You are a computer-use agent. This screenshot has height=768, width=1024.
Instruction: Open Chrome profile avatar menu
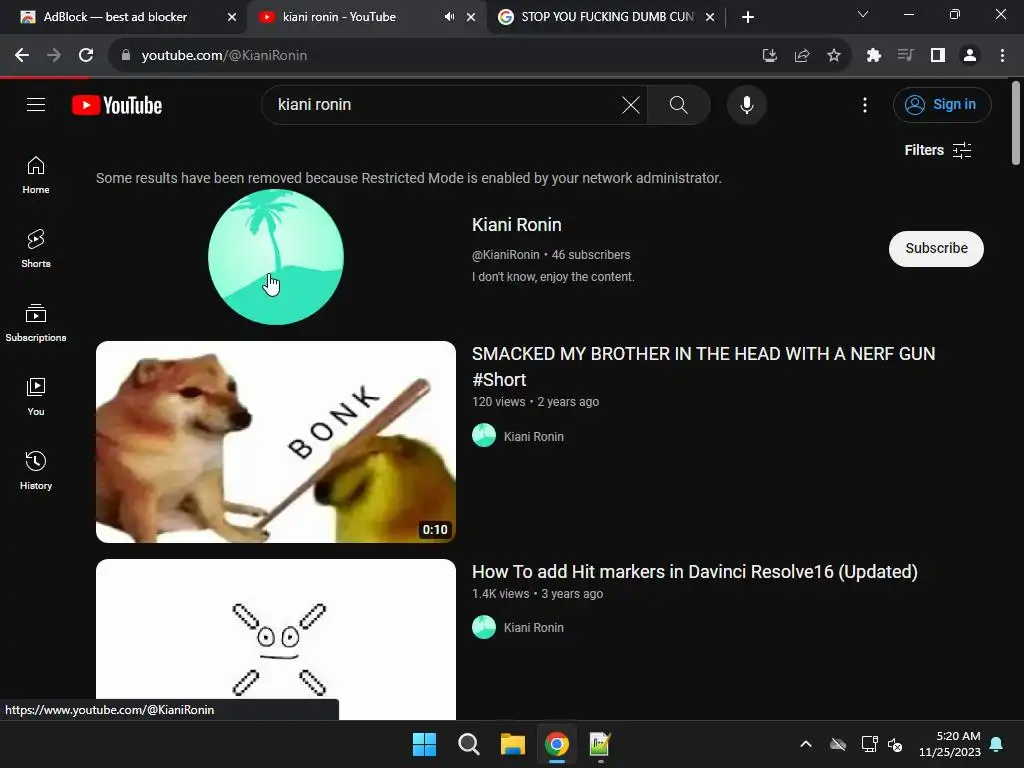coord(970,56)
